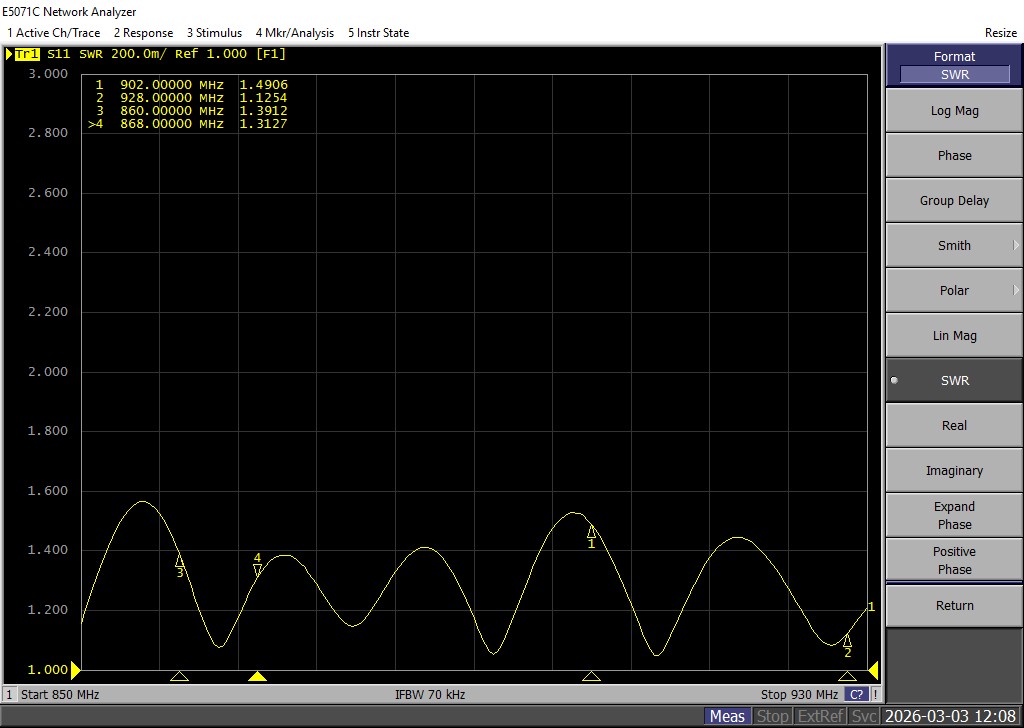The height and width of the screenshot is (728, 1024).
Task: Expand the Smith format submenu
Action: point(954,246)
